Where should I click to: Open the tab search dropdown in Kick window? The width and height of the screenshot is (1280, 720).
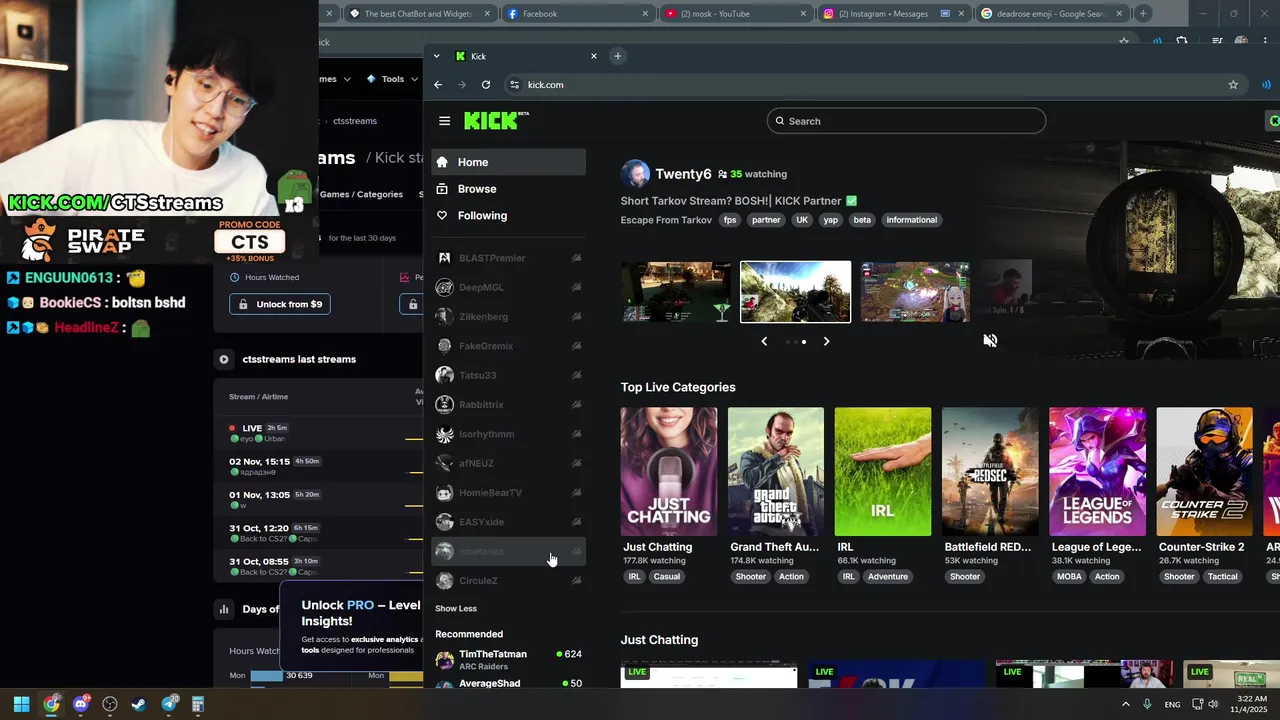tap(437, 56)
